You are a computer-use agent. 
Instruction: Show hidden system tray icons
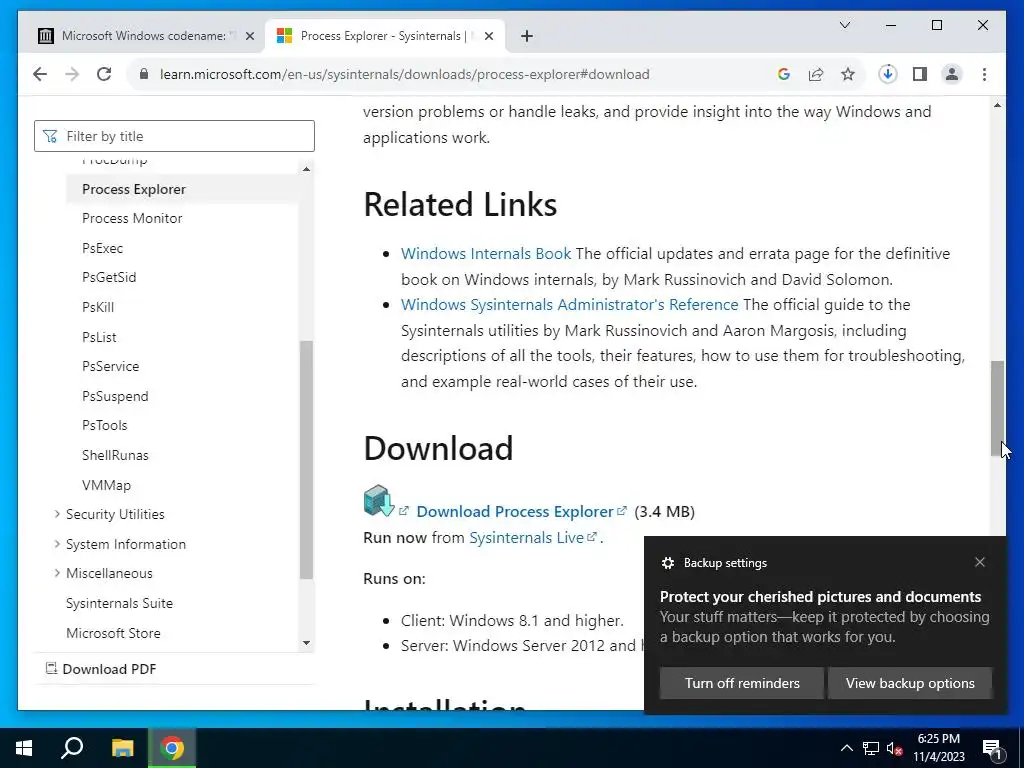pyautogui.click(x=846, y=748)
